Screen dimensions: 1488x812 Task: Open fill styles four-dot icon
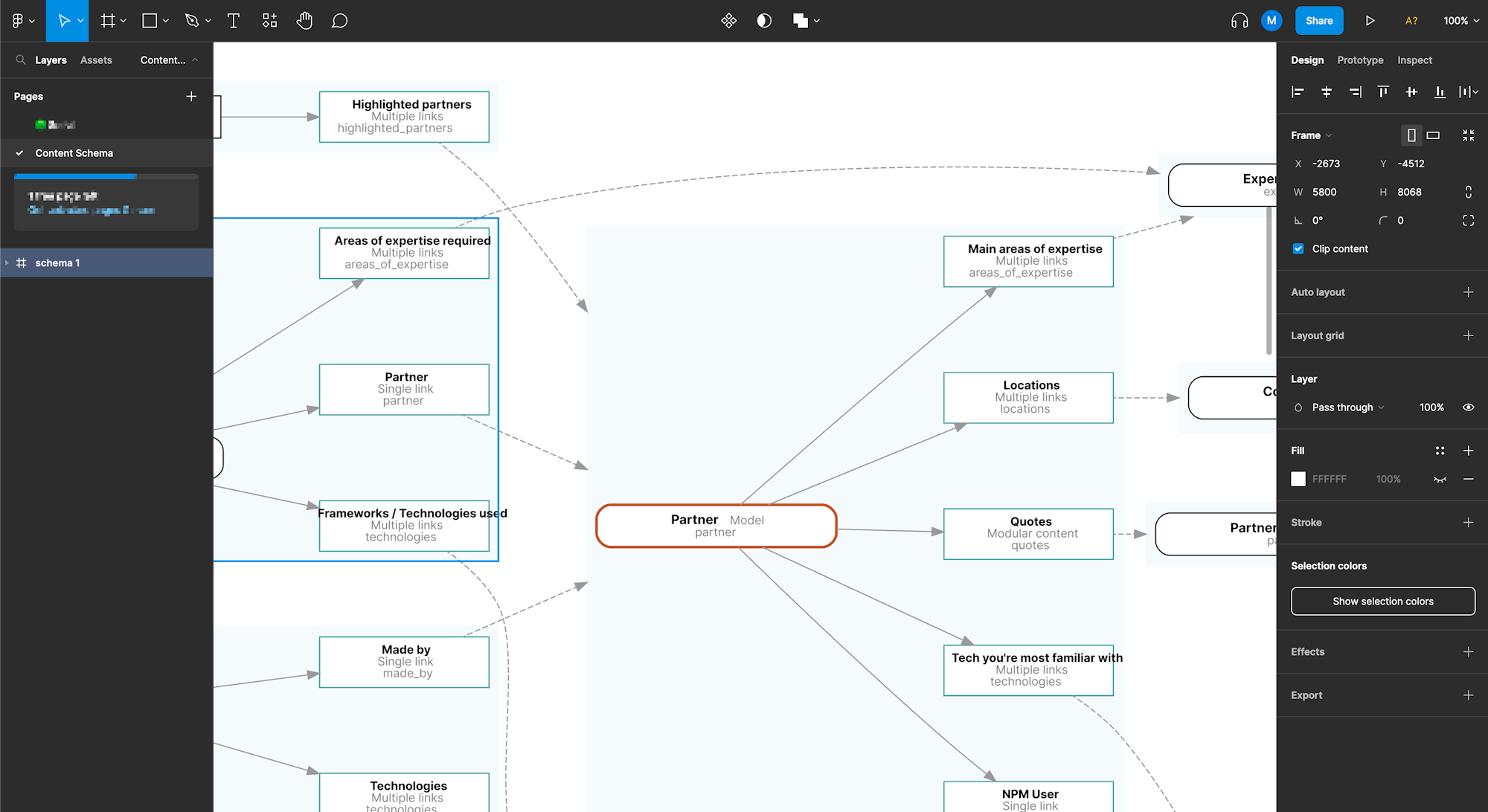(x=1440, y=451)
